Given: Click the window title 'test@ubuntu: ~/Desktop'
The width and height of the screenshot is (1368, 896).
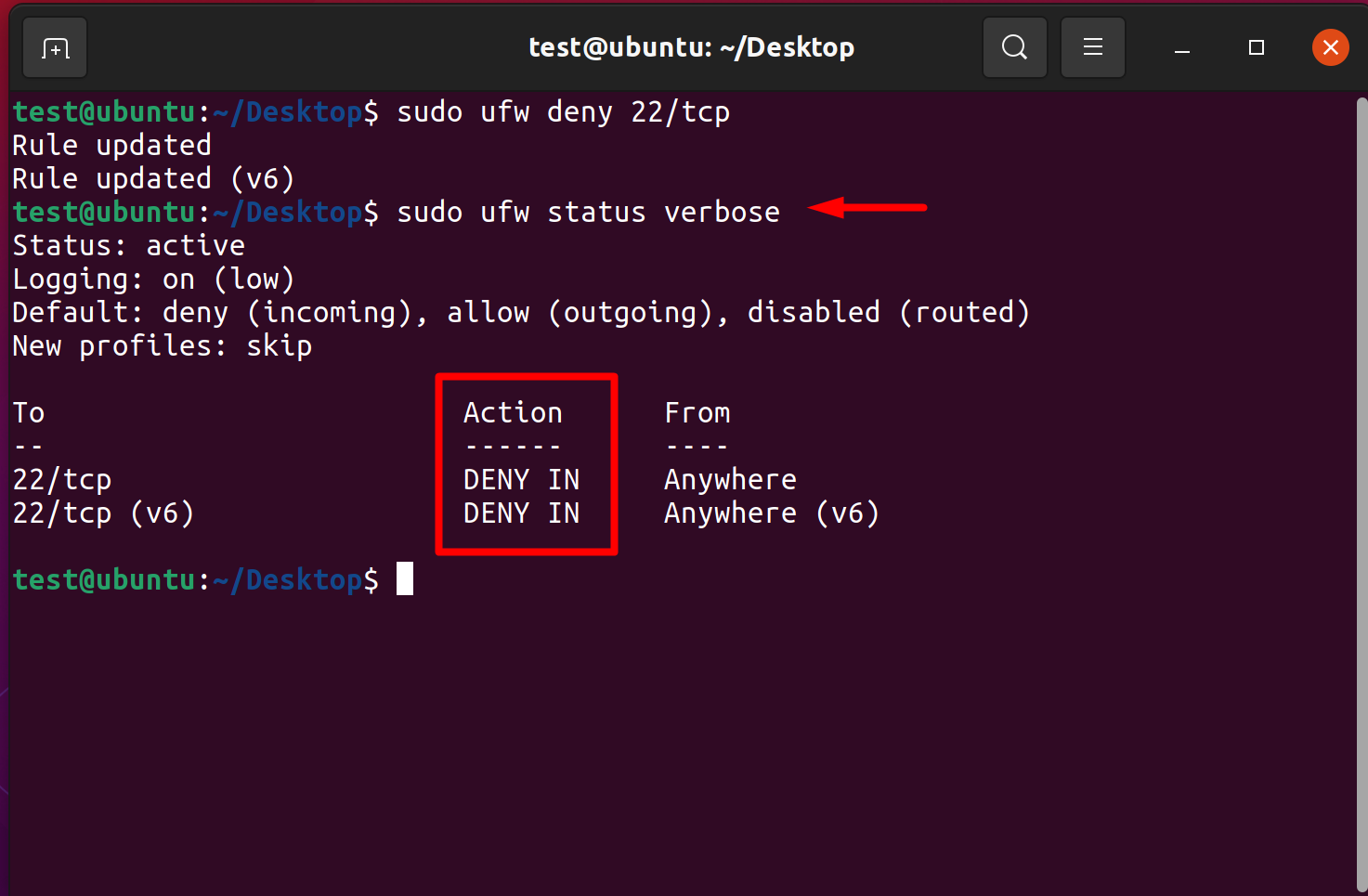Looking at the screenshot, I should pos(691,46).
